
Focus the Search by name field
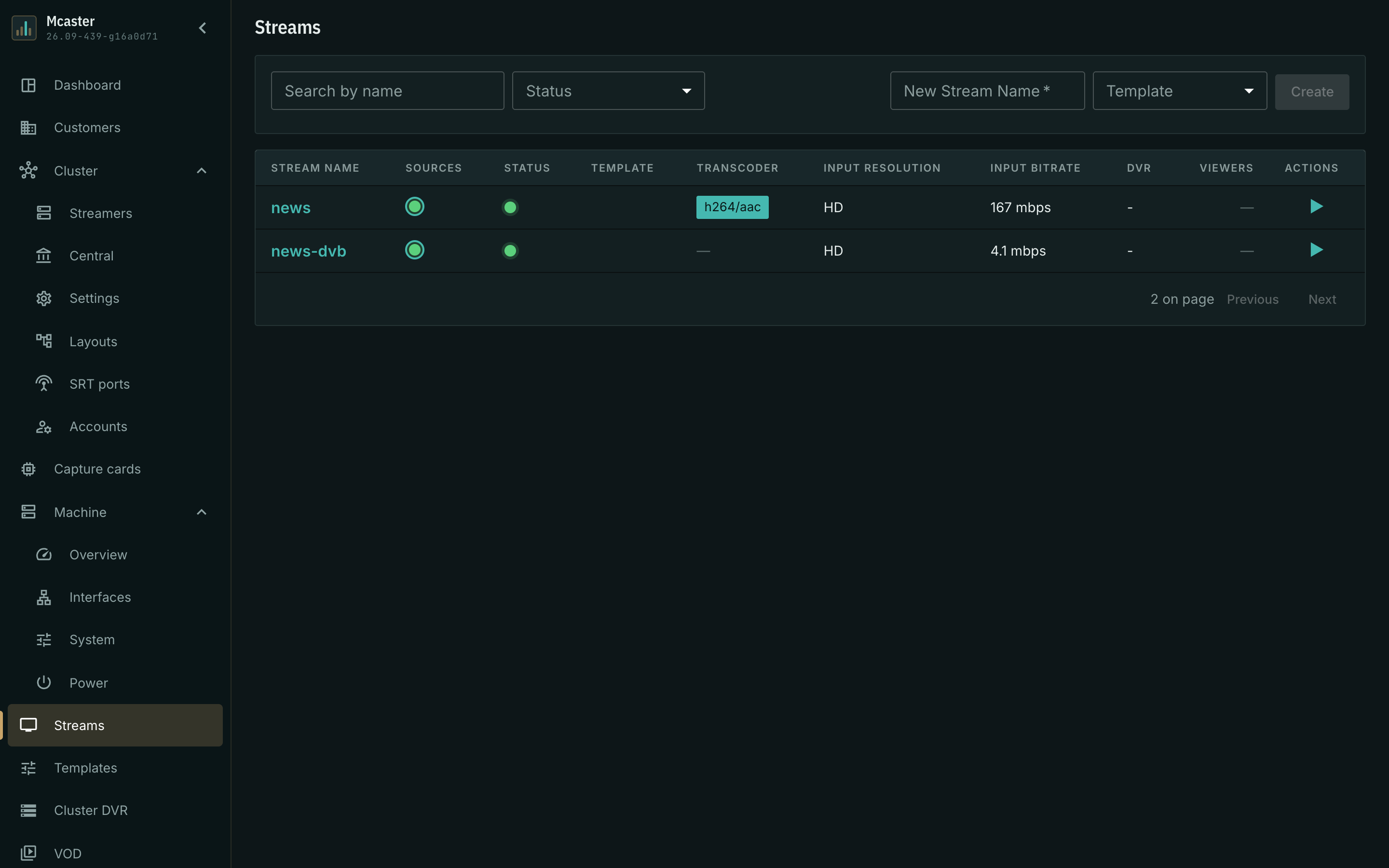tap(387, 91)
